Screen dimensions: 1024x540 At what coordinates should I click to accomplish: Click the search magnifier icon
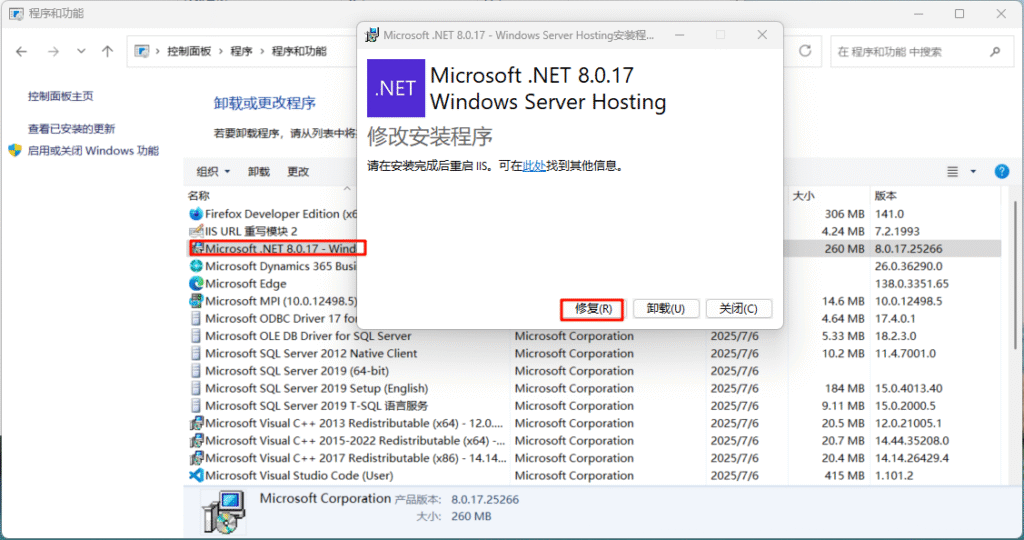tap(995, 52)
